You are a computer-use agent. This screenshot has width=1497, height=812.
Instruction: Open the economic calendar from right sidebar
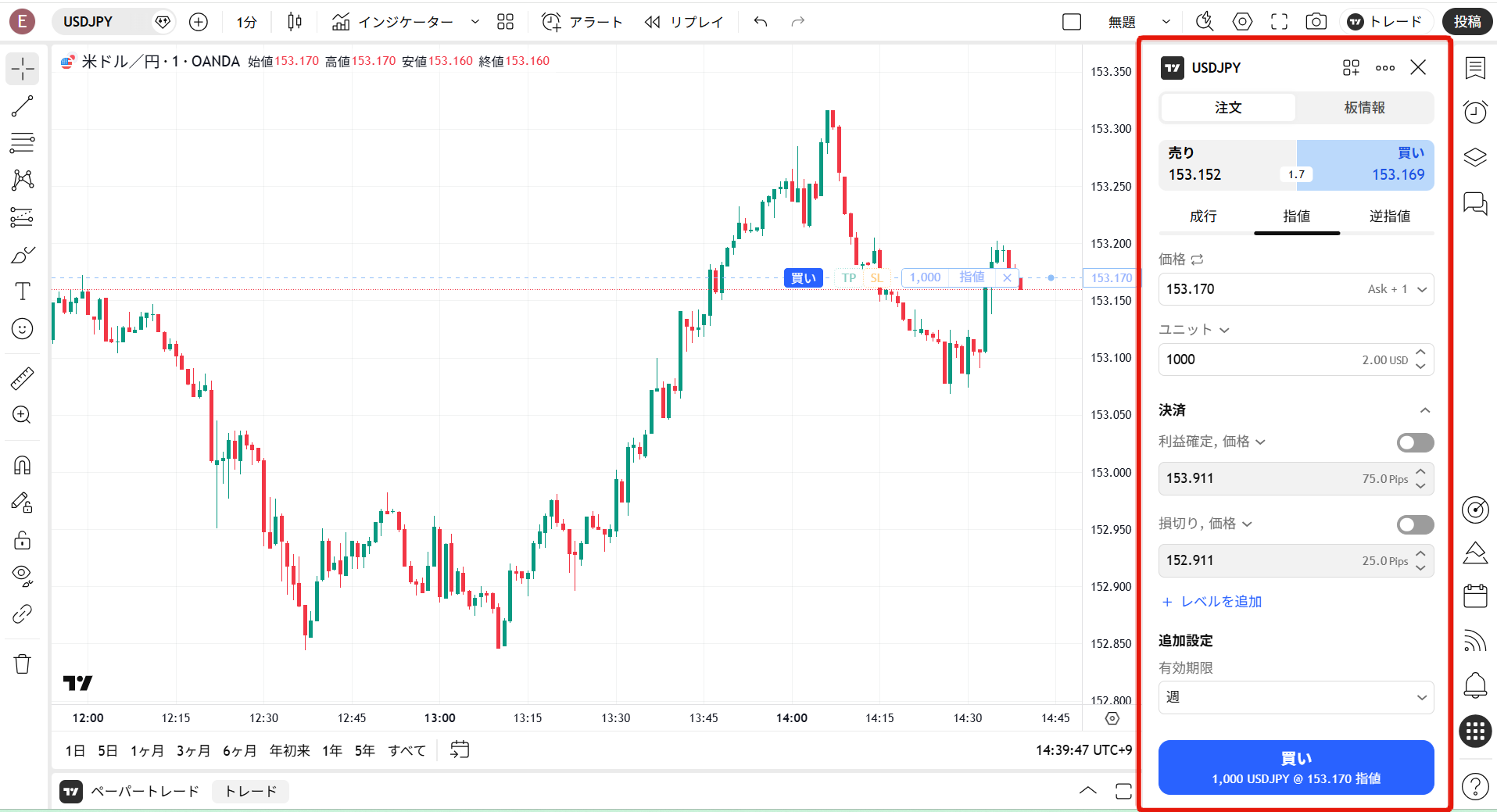click(1475, 596)
